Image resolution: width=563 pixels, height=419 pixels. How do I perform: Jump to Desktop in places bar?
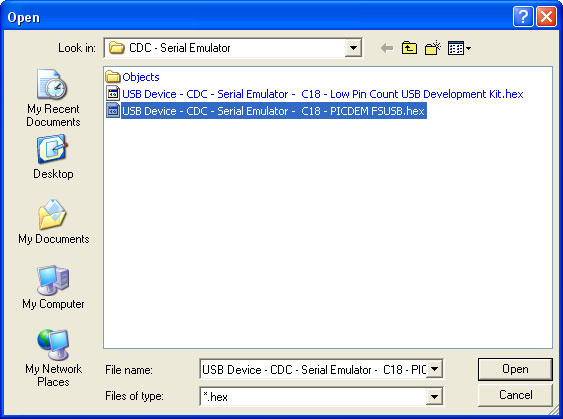coord(53,157)
